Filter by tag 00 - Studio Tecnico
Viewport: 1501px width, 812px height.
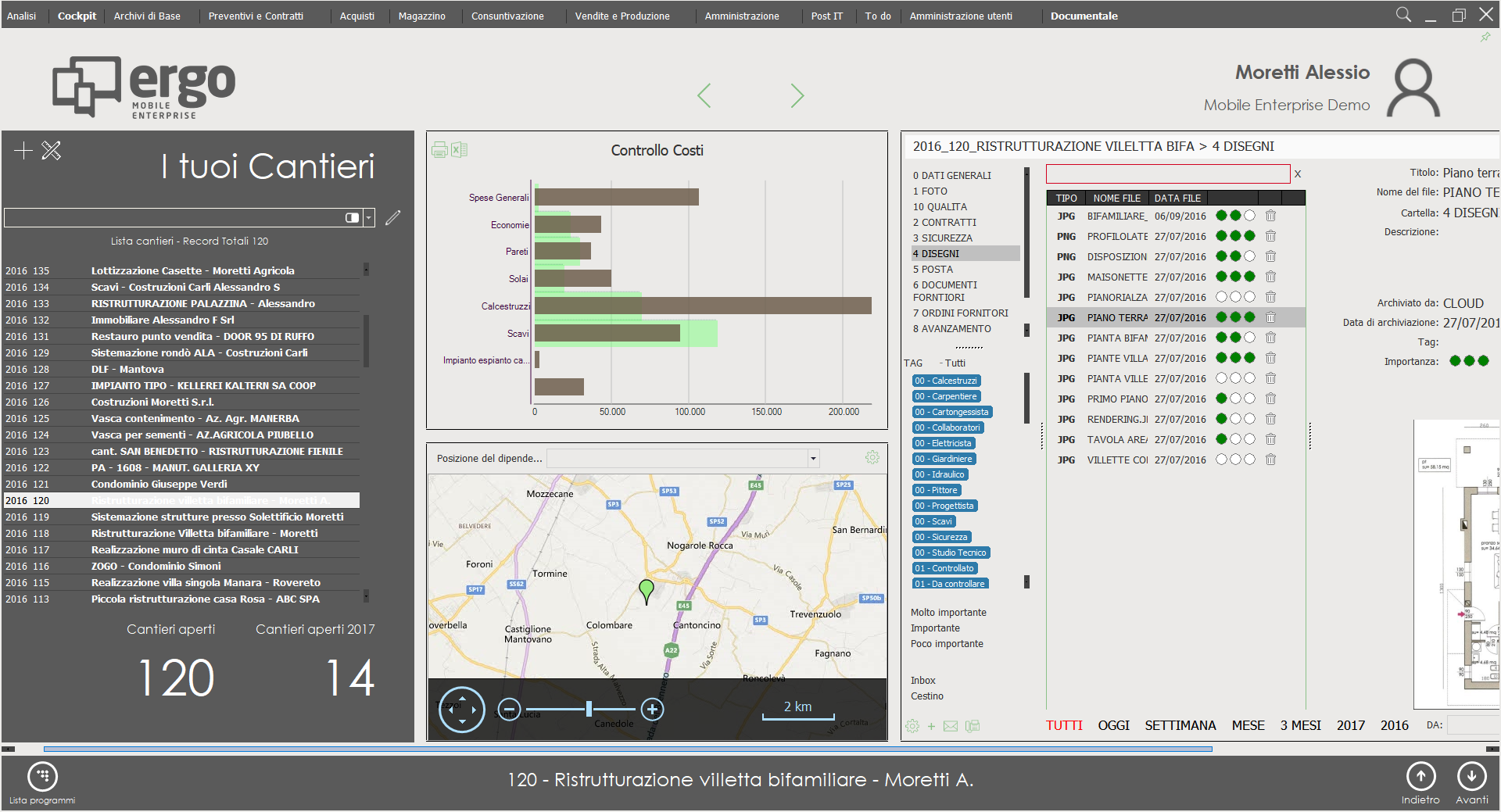(x=951, y=553)
